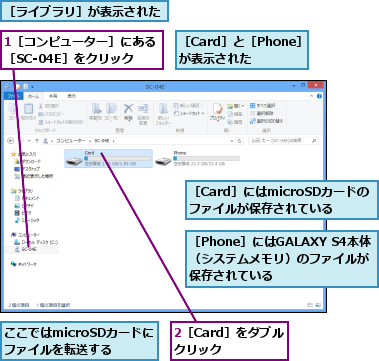379x361 pixels.
Task: Open Help via the blue question icon
Action: coord(319,96)
